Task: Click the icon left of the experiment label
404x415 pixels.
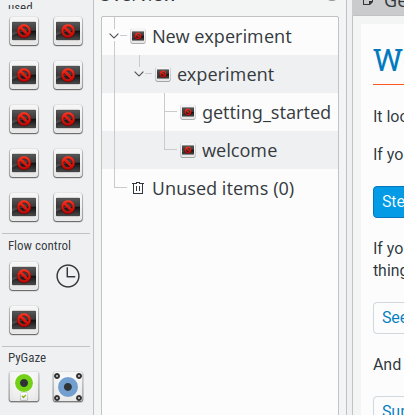Action: pos(163,74)
